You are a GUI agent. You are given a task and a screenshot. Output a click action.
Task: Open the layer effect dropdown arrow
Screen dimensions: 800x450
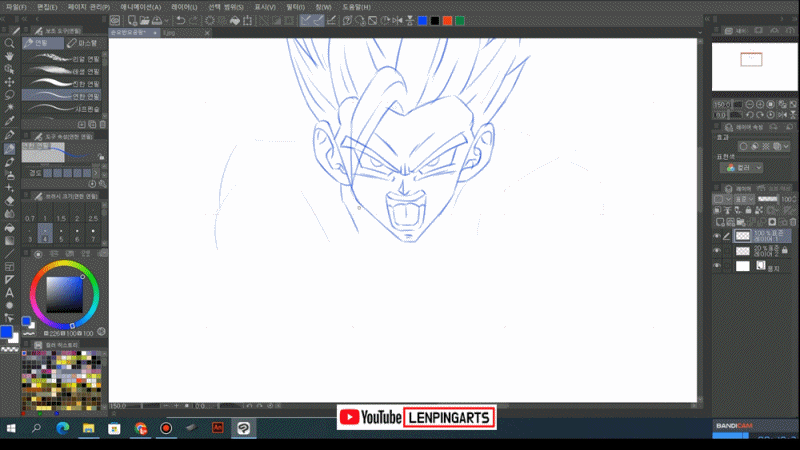pyautogui.click(x=786, y=146)
